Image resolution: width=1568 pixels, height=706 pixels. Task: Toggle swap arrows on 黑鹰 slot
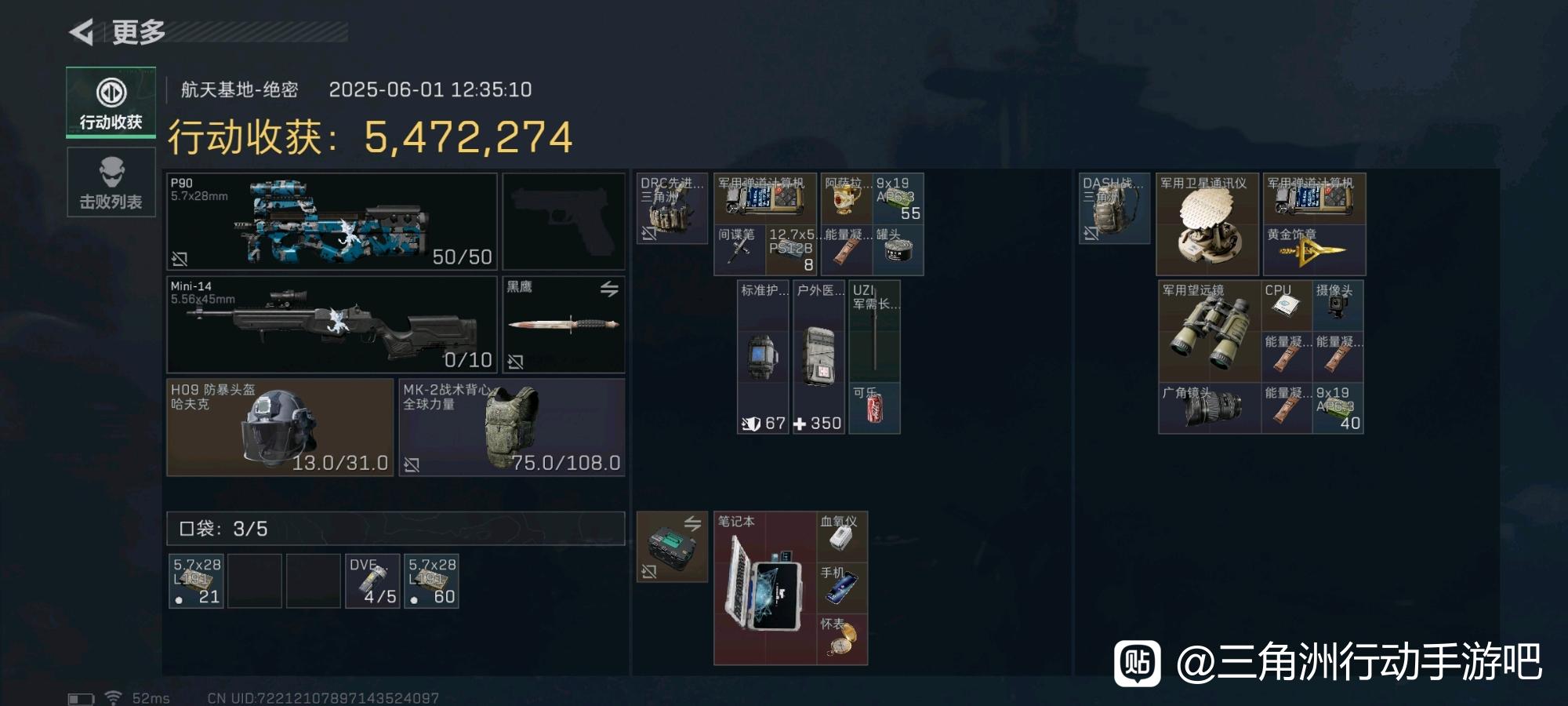(609, 289)
